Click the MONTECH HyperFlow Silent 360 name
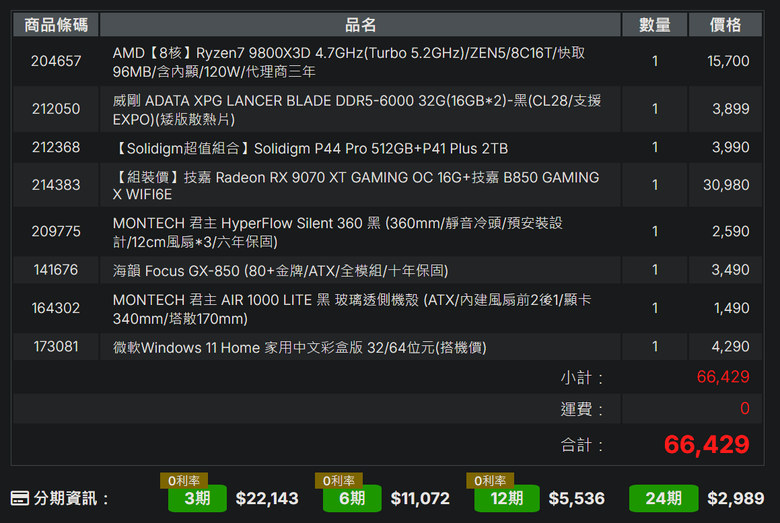The image size is (780, 523). pos(338,232)
